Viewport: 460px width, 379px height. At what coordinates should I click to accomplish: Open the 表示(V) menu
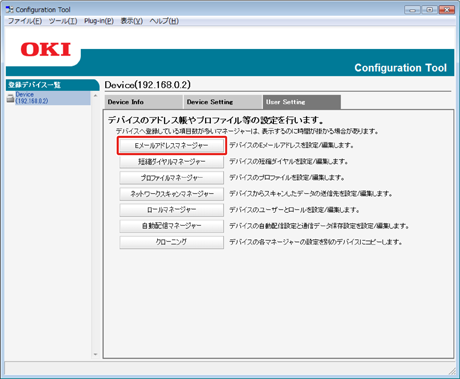(x=132, y=21)
